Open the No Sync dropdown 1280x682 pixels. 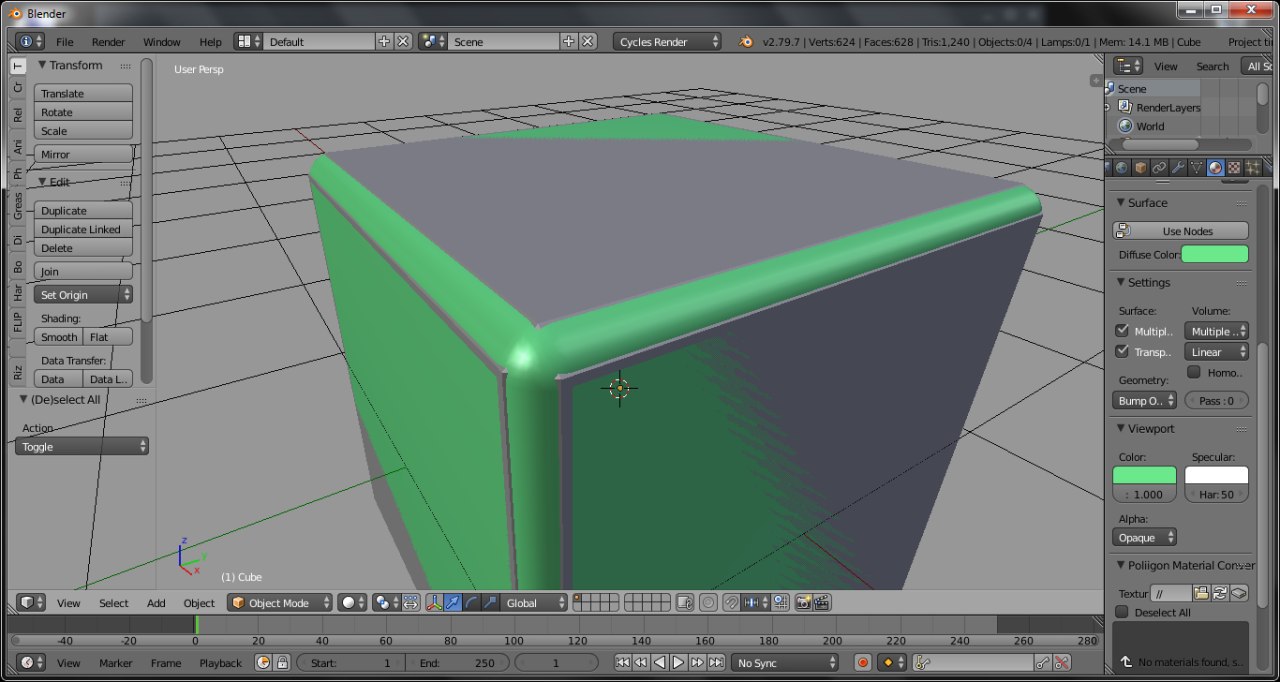point(785,662)
